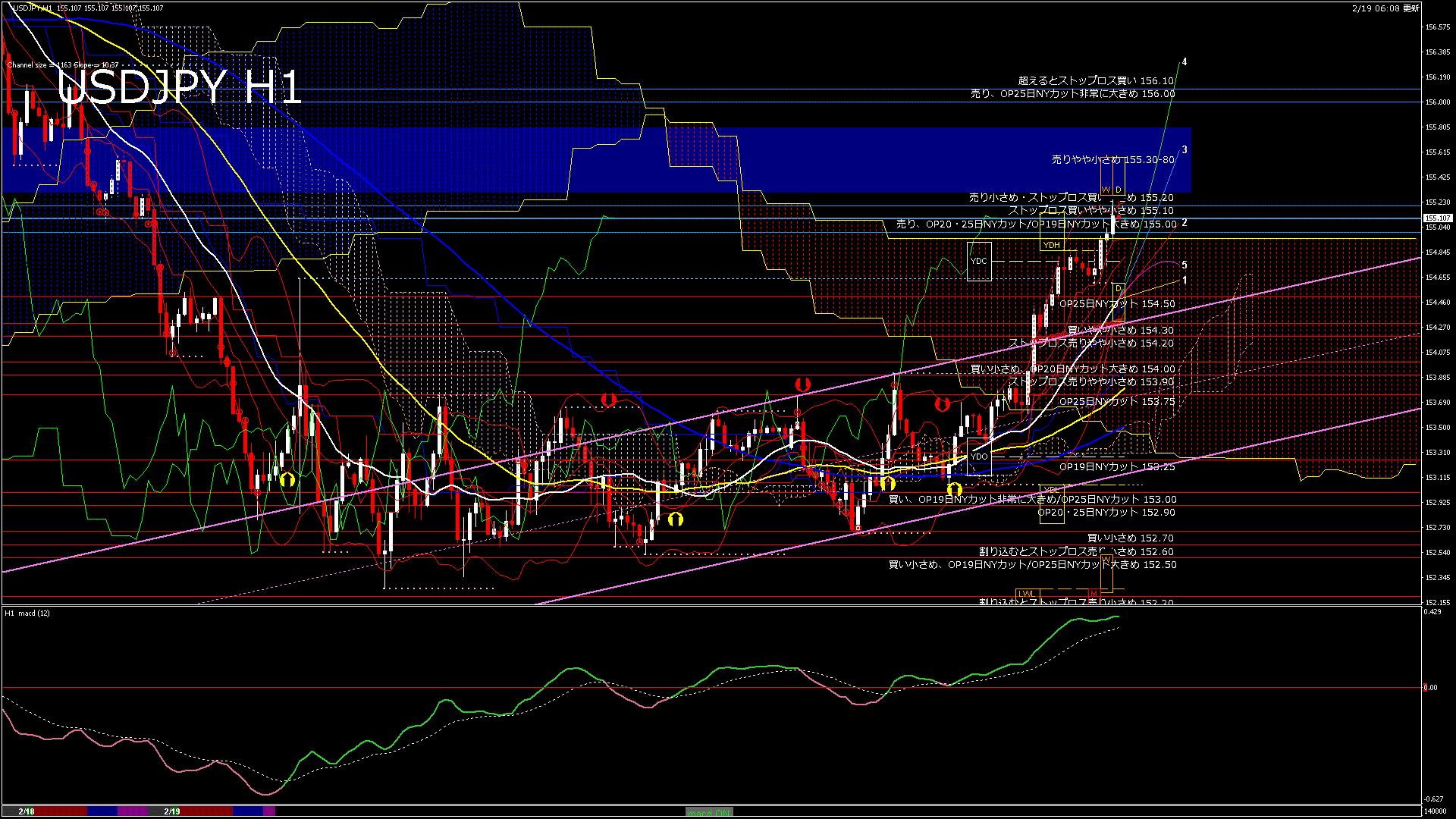Click the YDC yesterday close label box
1456x819 pixels.
coord(979,261)
